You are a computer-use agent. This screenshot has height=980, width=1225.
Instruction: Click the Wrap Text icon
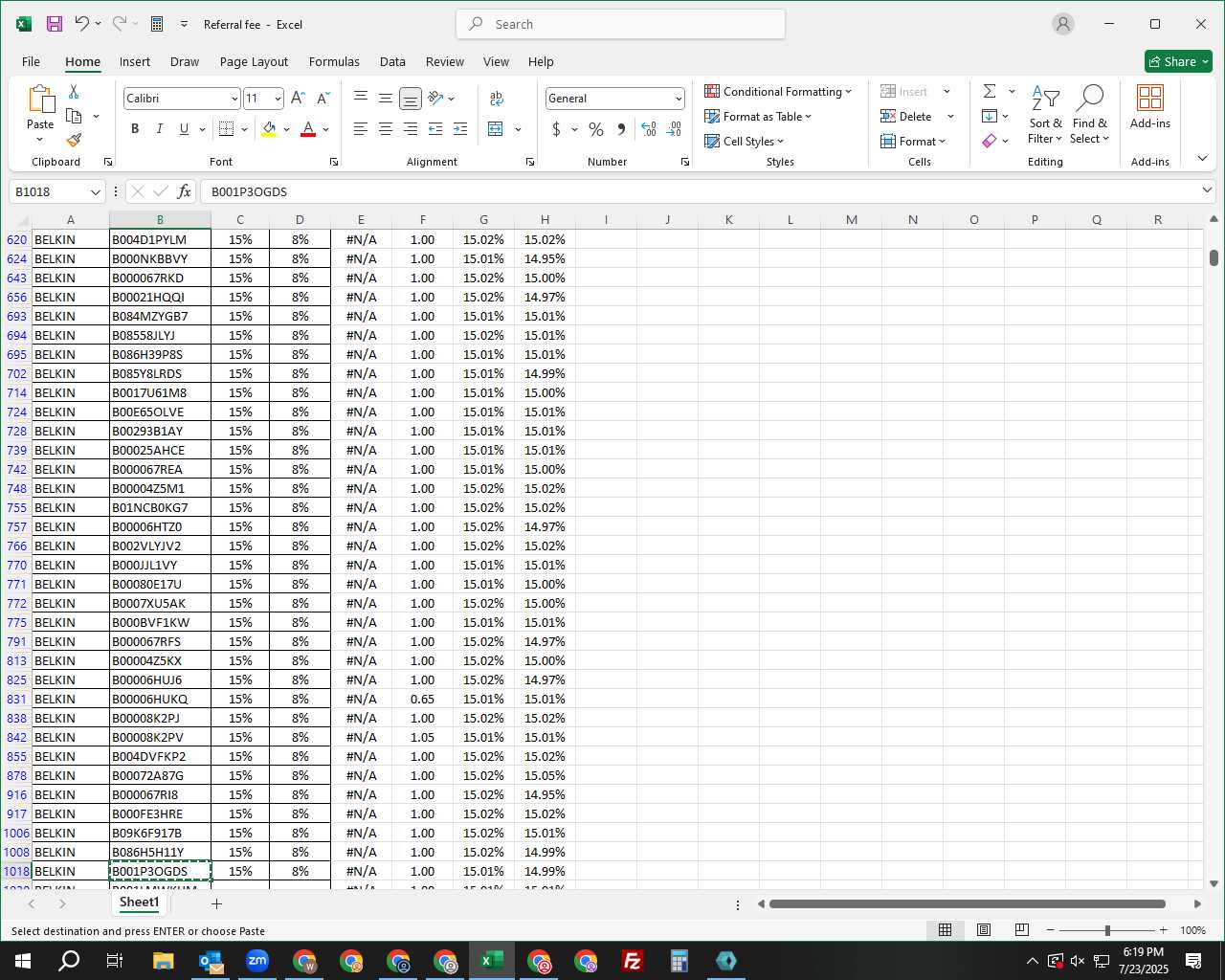(497, 98)
